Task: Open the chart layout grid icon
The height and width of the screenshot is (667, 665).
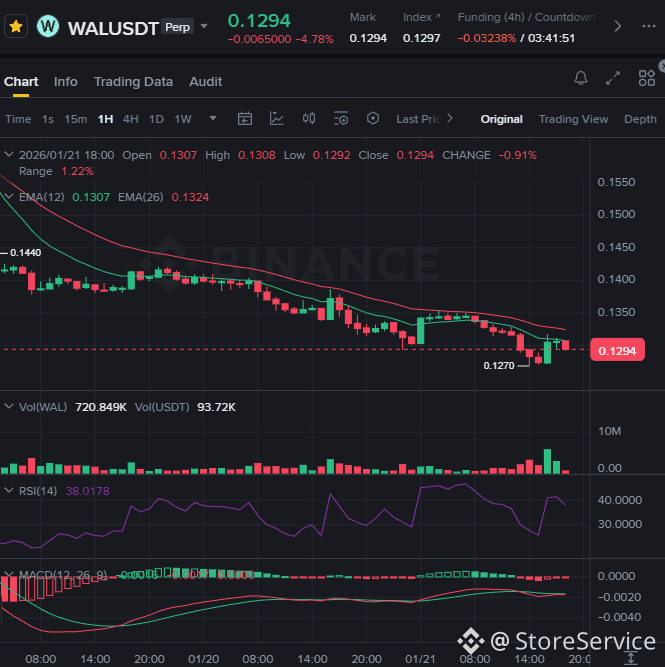Action: click(x=647, y=78)
